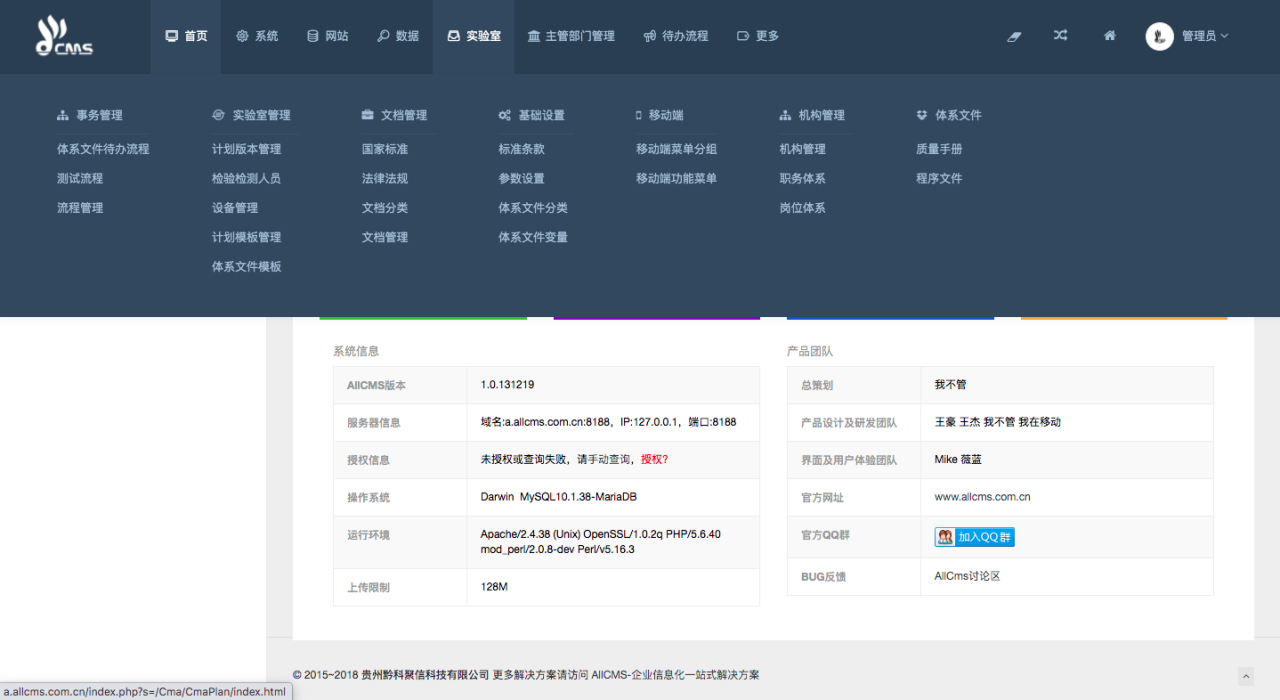This screenshot has width=1280, height=700.
Task: Go to 计划版本管理 submenu item
Action: tap(246, 149)
